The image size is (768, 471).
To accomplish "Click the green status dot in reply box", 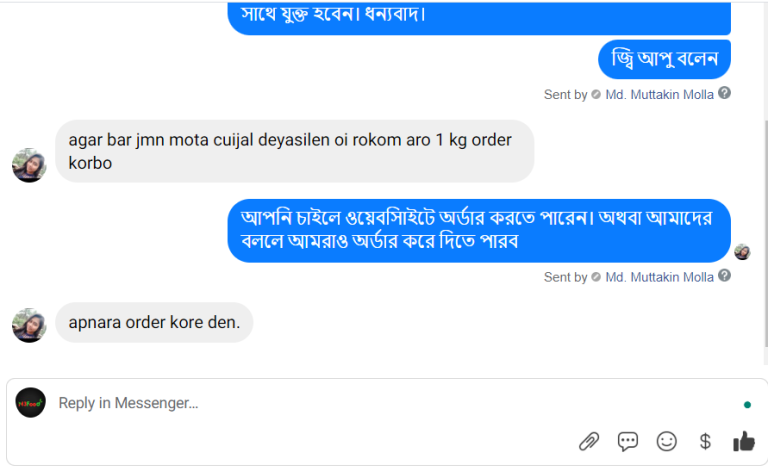I will (x=747, y=405).
